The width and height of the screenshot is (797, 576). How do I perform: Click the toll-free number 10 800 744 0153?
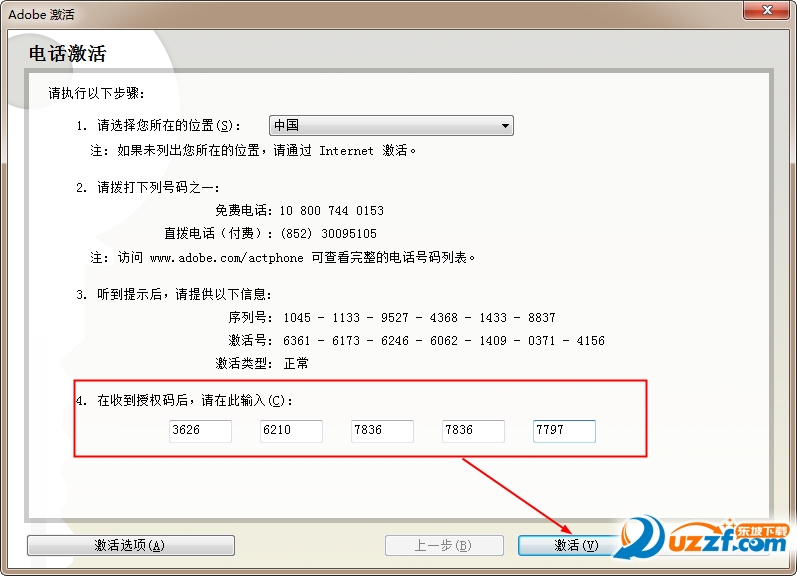click(x=331, y=210)
